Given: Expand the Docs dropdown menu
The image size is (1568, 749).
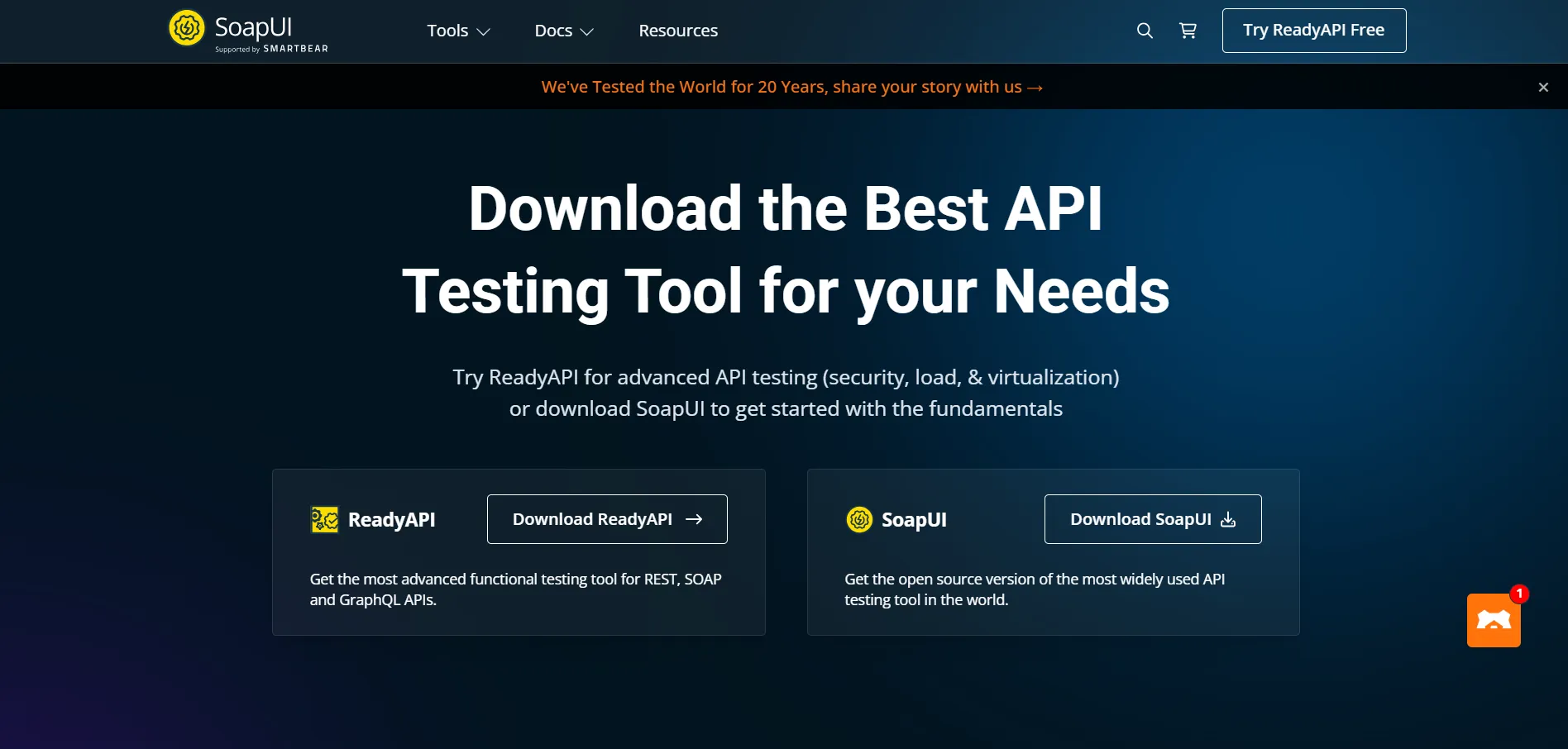Looking at the screenshot, I should [564, 31].
